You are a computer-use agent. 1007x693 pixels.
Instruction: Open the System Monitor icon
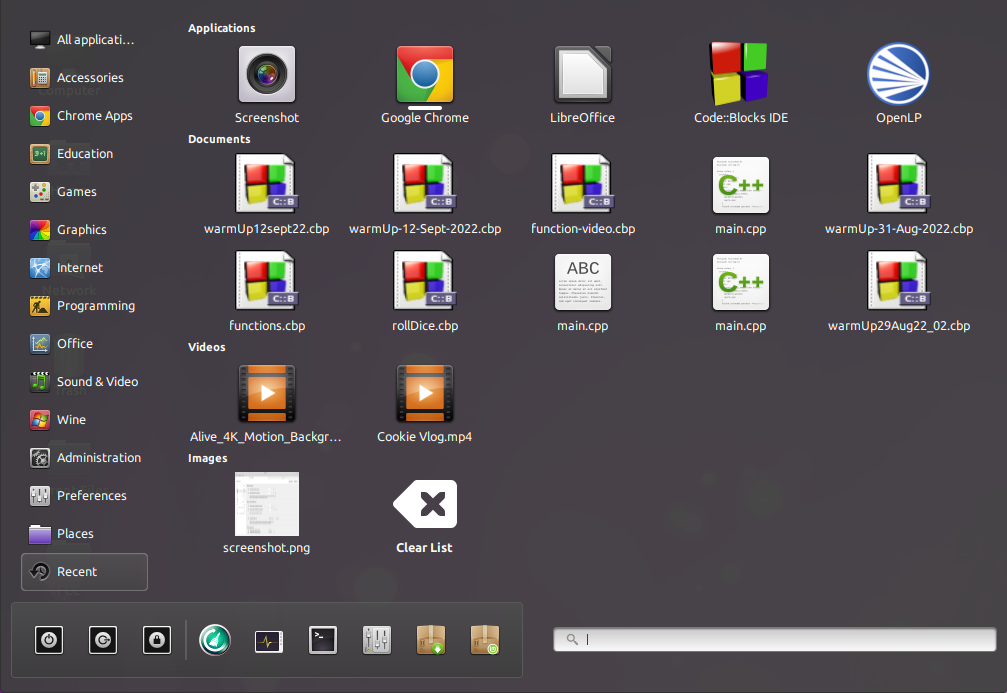(268, 640)
